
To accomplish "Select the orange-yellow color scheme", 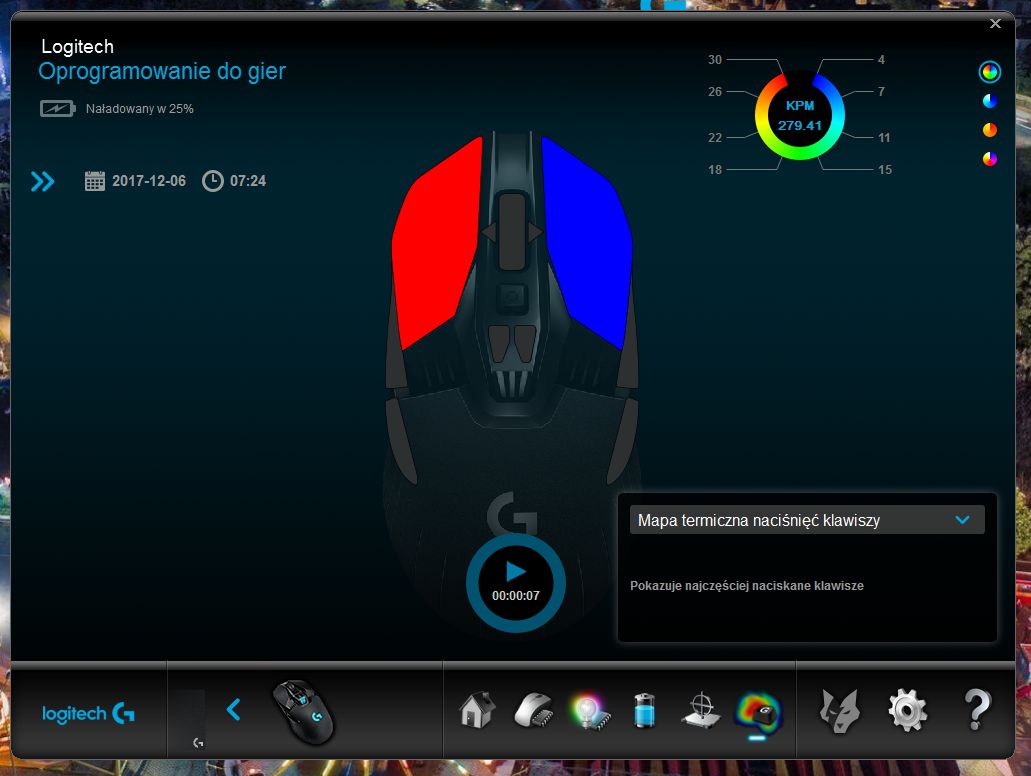I will click(x=990, y=130).
